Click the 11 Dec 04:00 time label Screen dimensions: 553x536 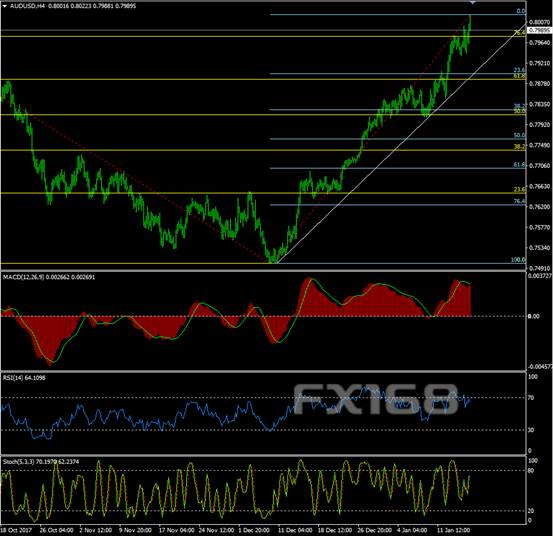295,530
